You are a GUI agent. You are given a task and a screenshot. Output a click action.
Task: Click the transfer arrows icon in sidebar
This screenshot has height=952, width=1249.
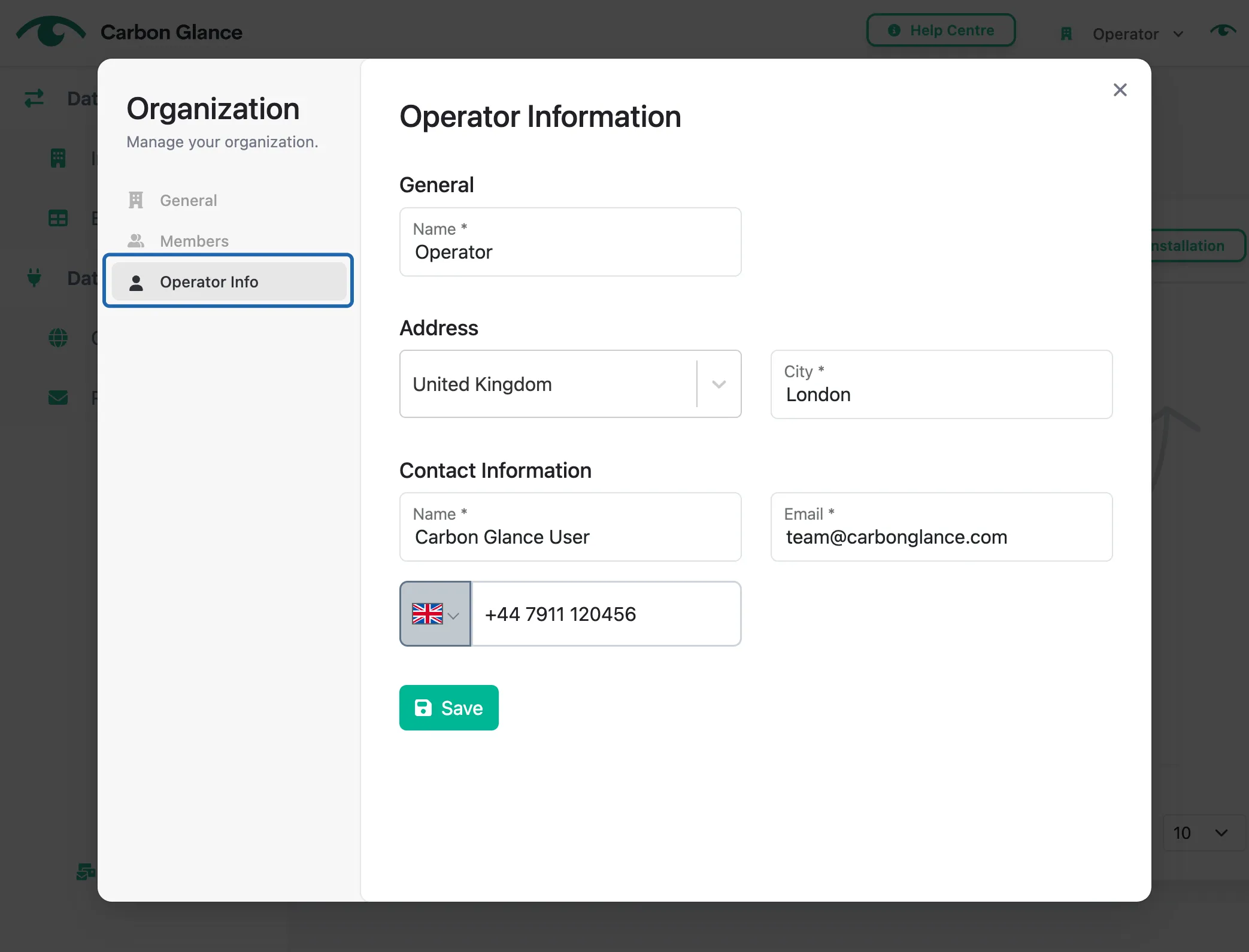34,98
